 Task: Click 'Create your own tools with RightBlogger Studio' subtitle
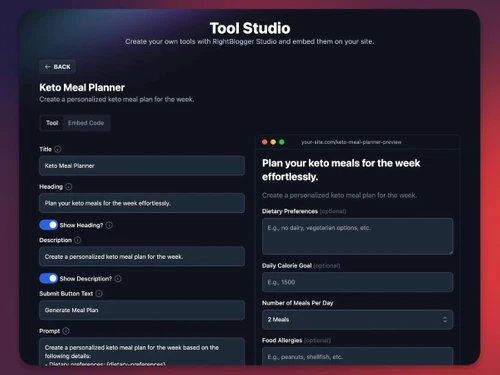(x=250, y=42)
